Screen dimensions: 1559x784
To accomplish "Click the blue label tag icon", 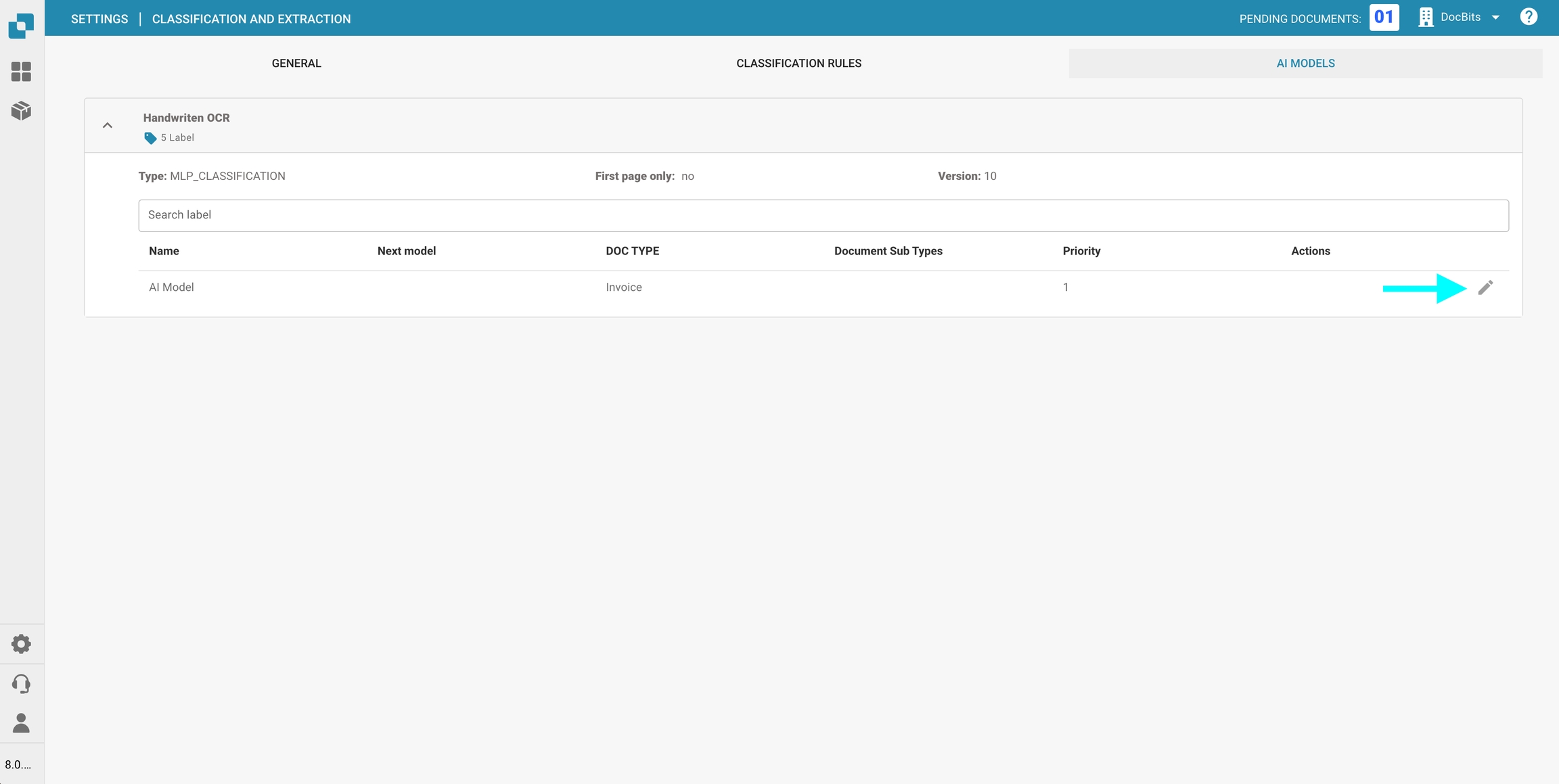I will (150, 138).
